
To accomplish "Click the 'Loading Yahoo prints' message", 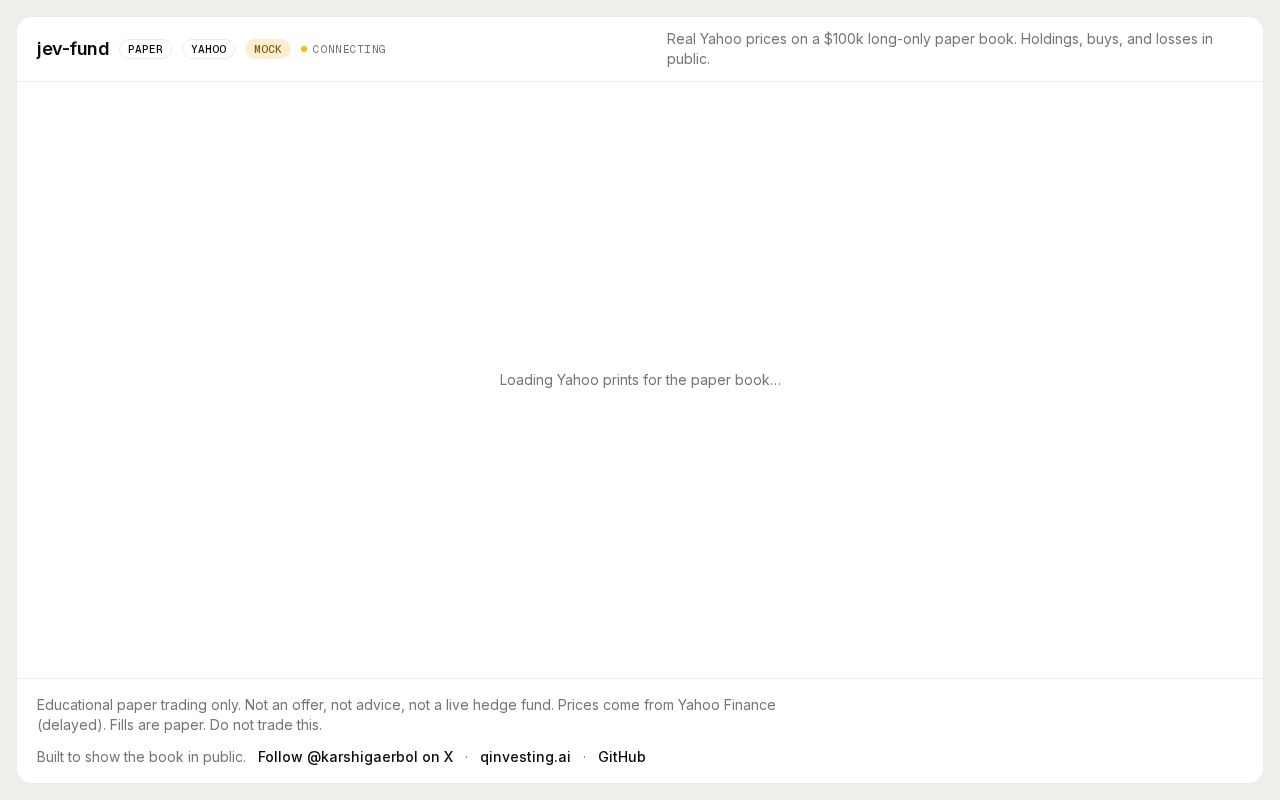I will pos(640,380).
